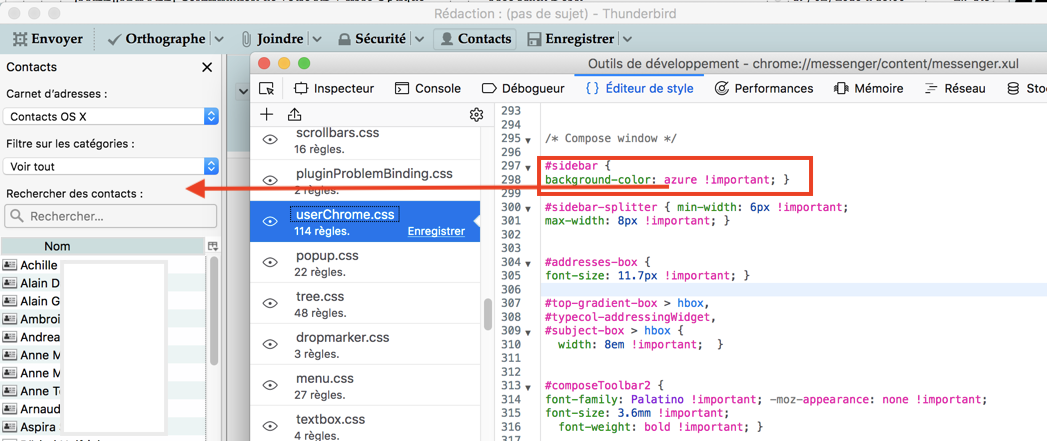Switch to the Débogueur tab
Screen dimensions: 1047x441
point(523,88)
